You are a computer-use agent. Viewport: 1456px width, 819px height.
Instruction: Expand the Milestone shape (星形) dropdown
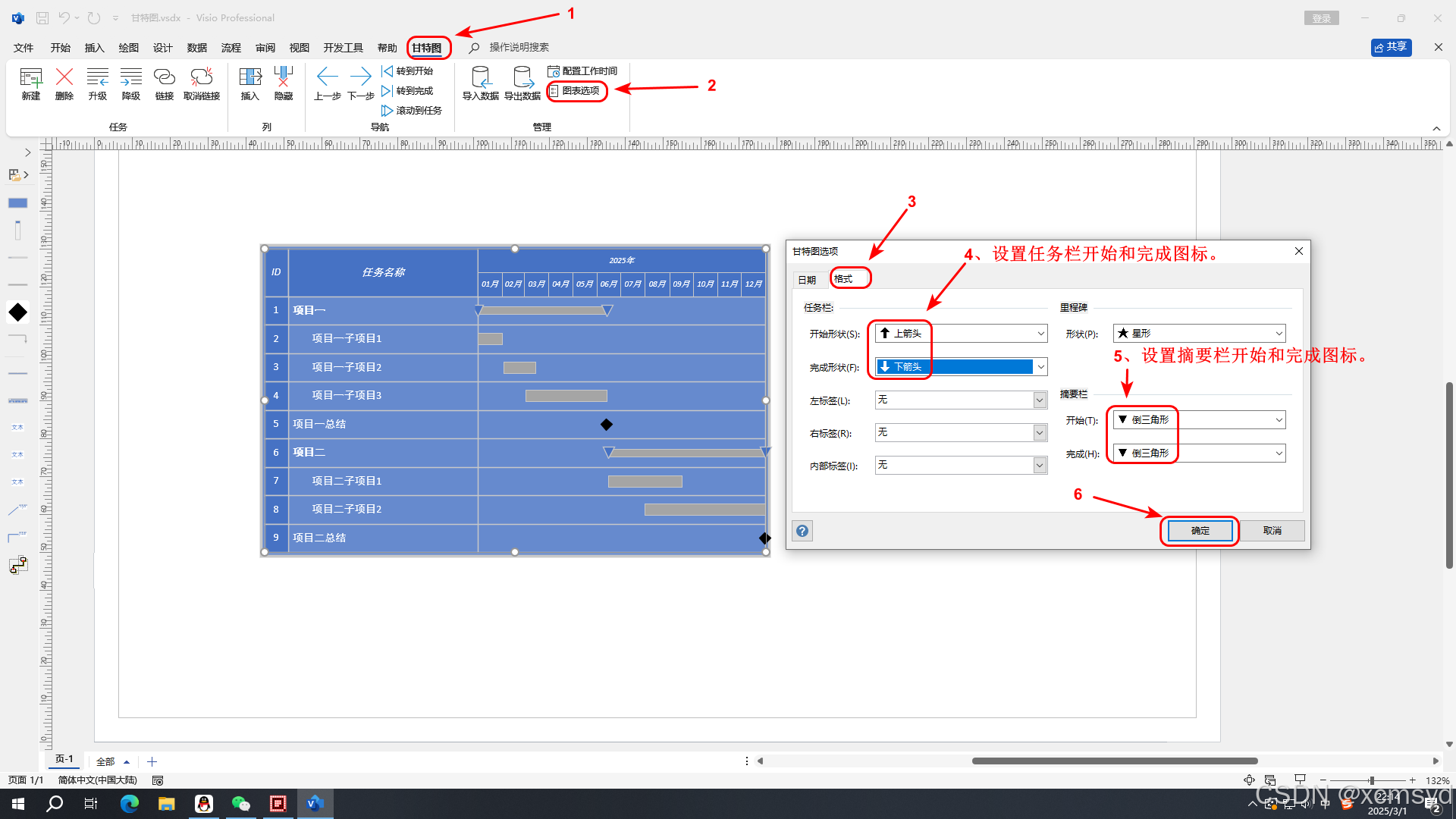tap(1279, 334)
